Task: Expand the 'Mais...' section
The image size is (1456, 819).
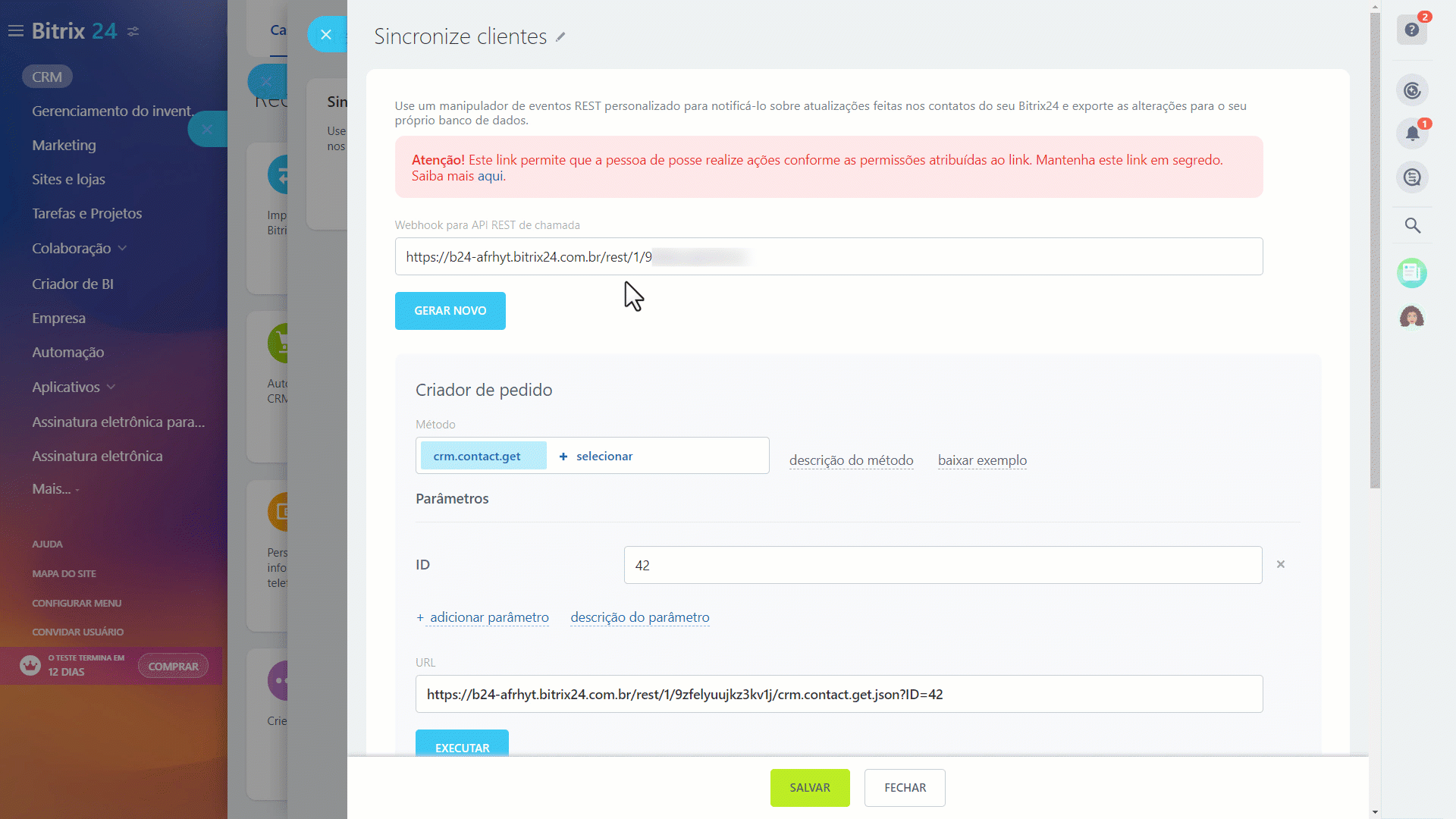Action: click(x=54, y=488)
